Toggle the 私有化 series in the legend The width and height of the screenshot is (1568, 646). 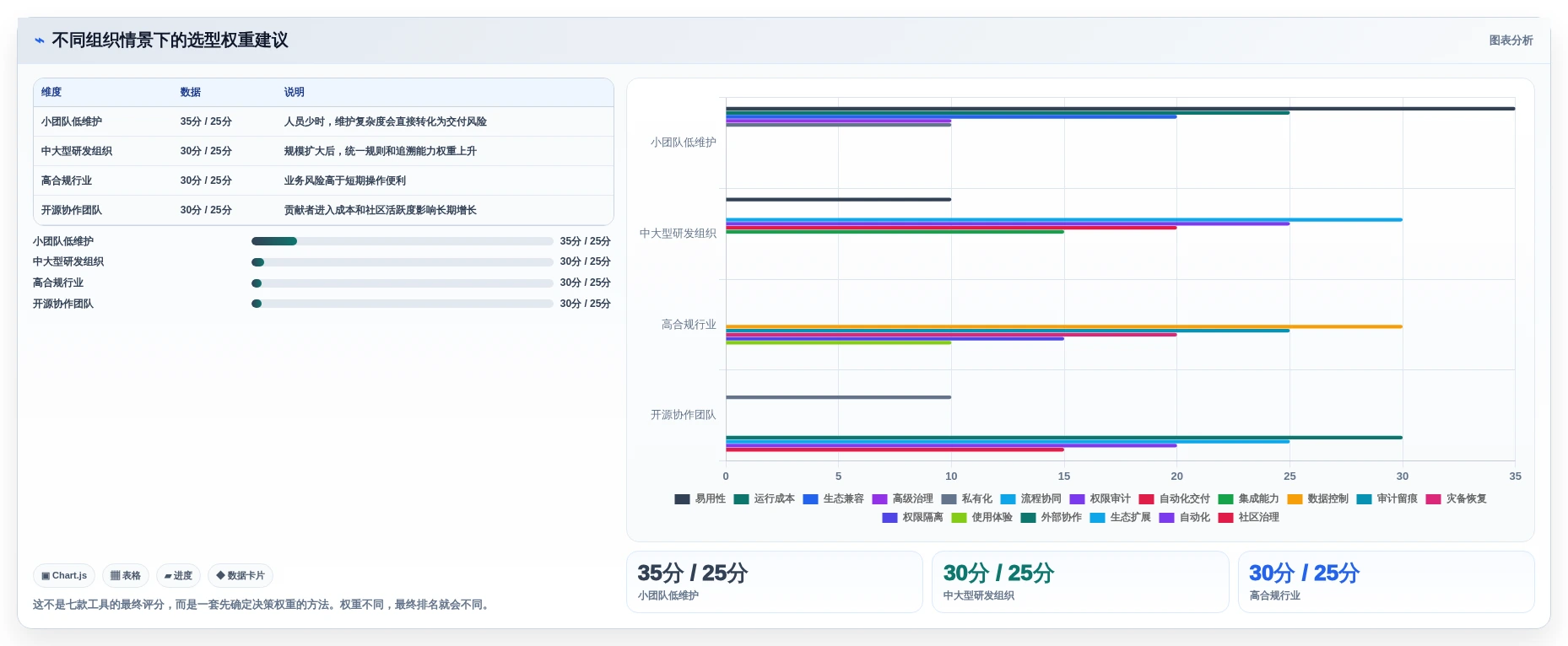[x=967, y=498]
